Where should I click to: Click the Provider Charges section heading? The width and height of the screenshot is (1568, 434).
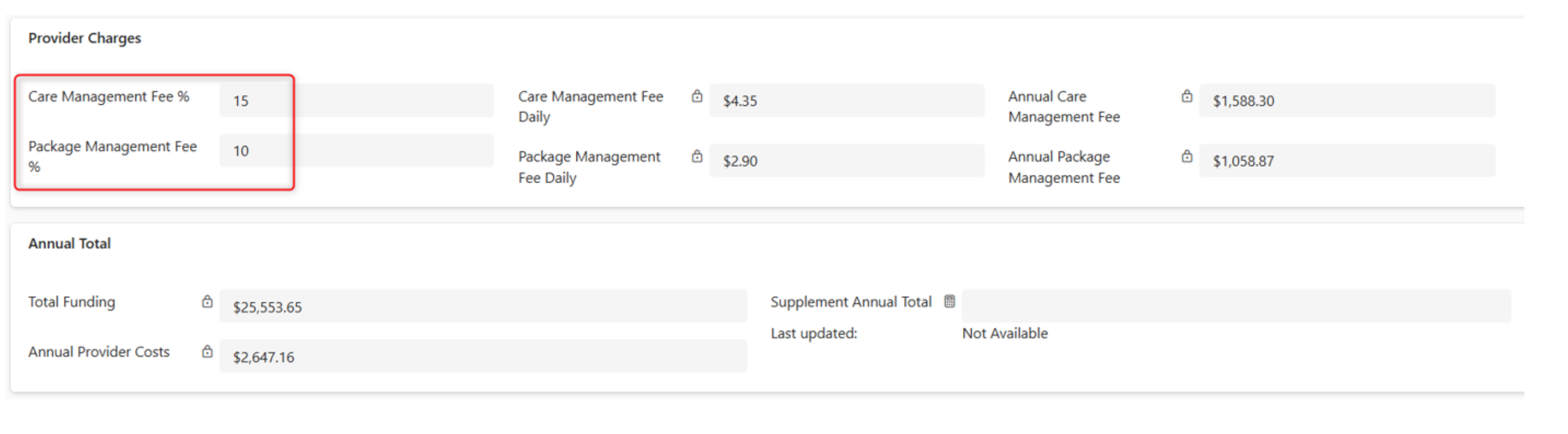tap(85, 39)
